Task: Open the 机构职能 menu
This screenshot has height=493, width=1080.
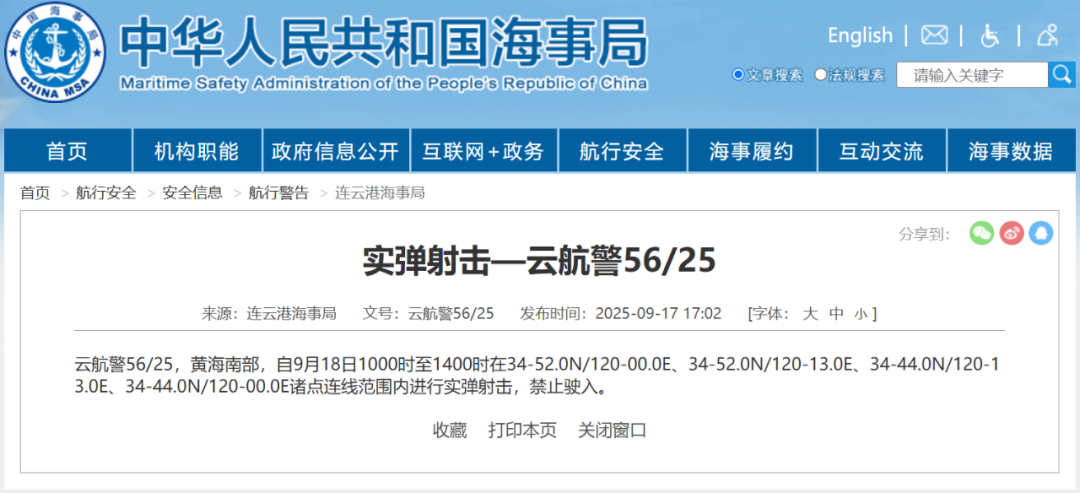Action: [196, 151]
